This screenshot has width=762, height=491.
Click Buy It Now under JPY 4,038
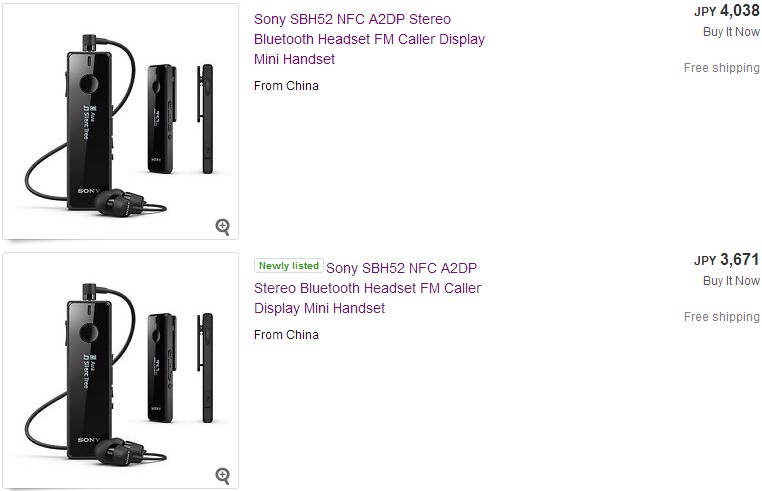[x=731, y=32]
